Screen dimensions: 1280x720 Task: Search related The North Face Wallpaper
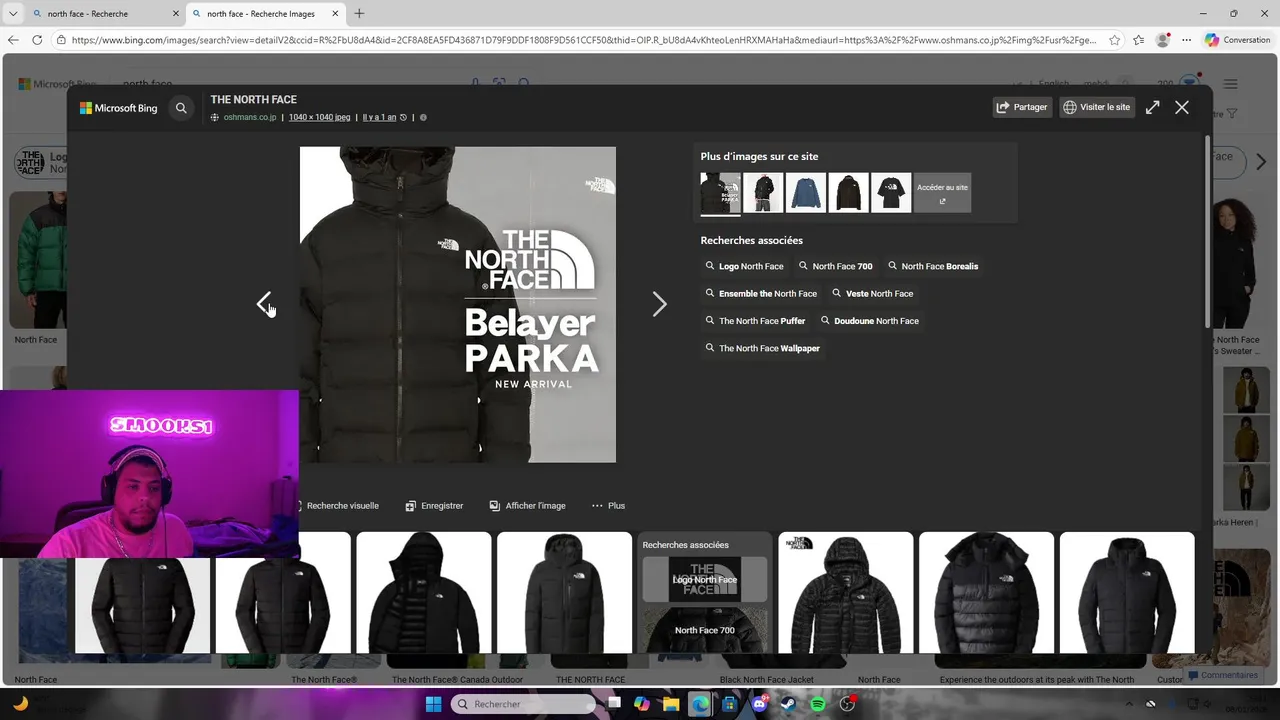pos(762,348)
